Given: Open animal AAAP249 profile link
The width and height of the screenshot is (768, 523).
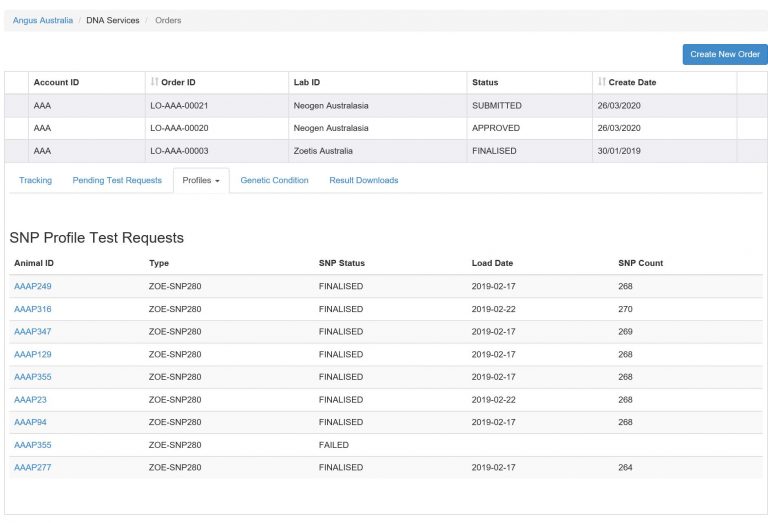Looking at the screenshot, I should (x=33, y=287).
